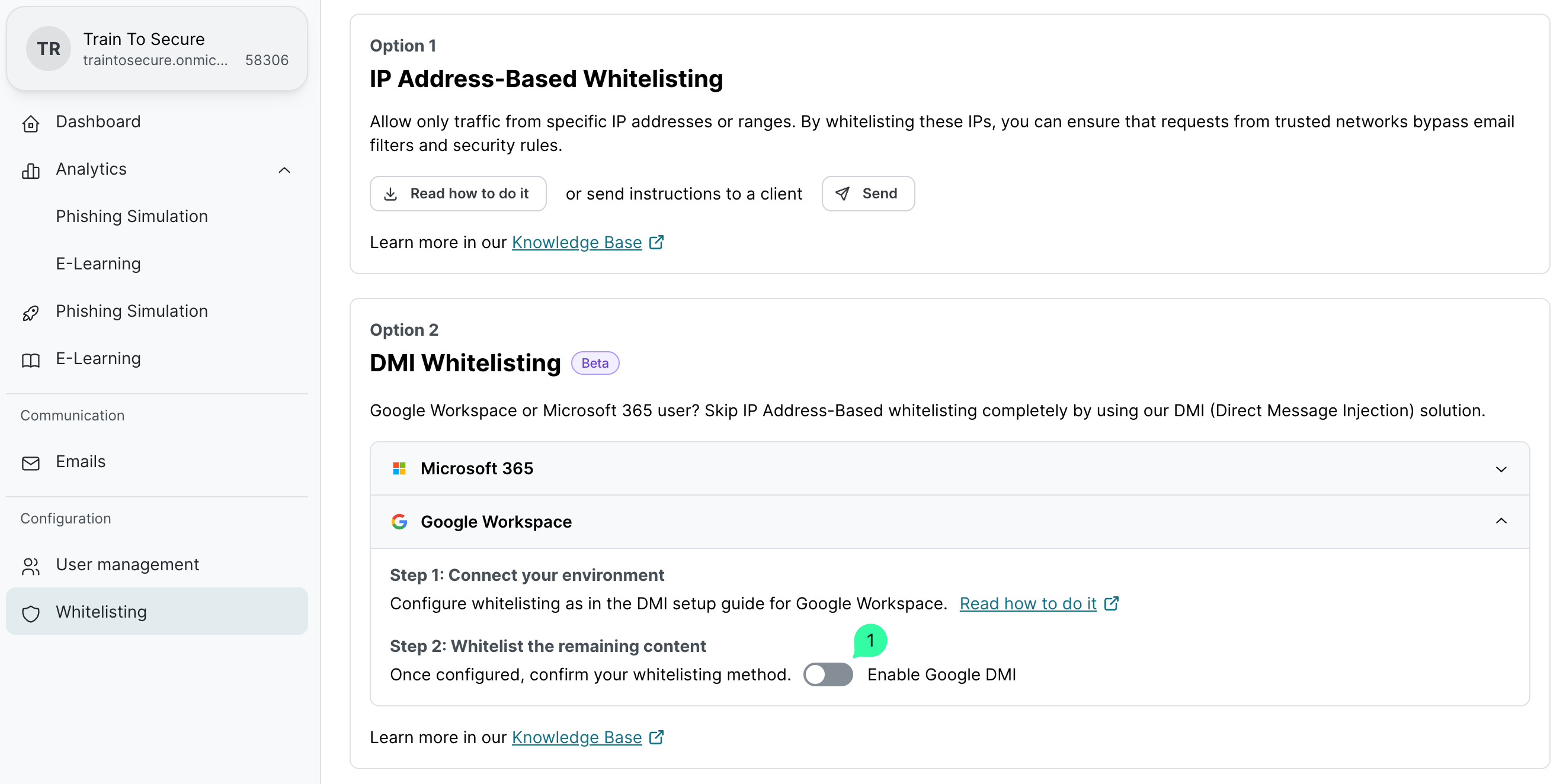The image size is (1563, 784).
Task: Click the Train To Secure account card
Action: pyautogui.click(x=156, y=49)
